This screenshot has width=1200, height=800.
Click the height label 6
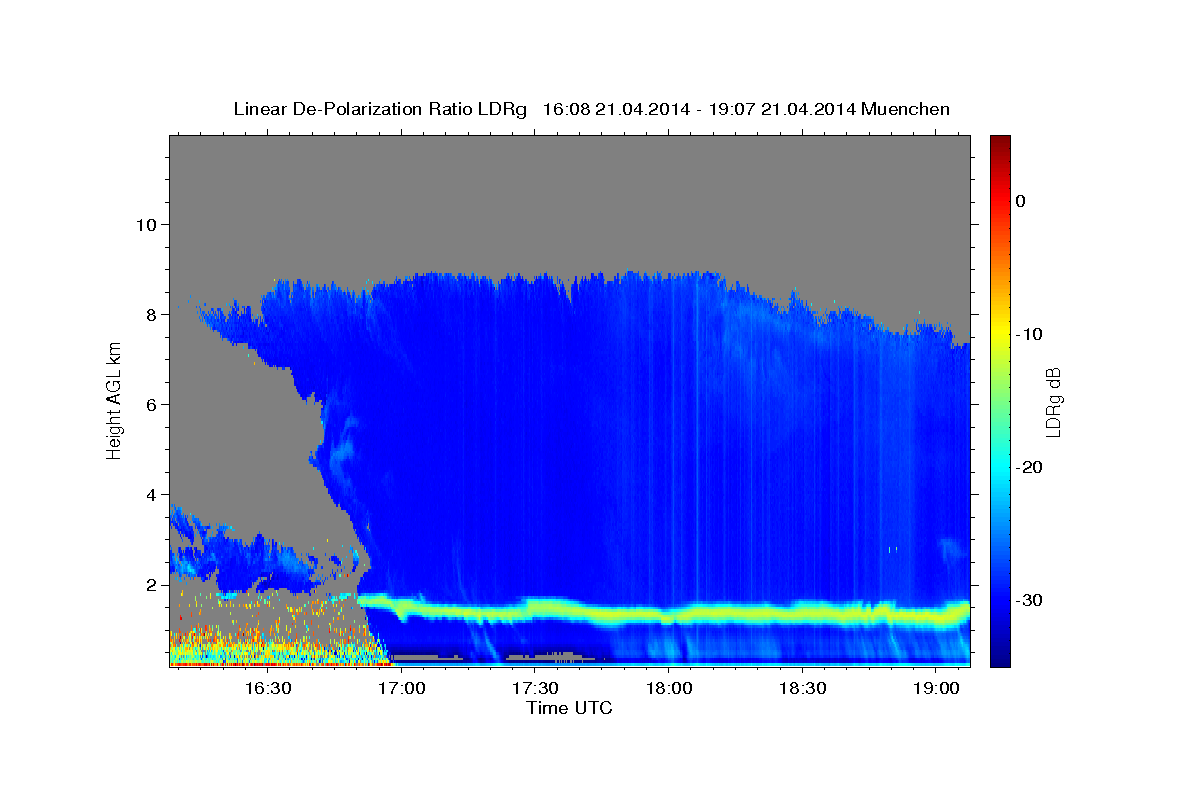click(x=150, y=404)
